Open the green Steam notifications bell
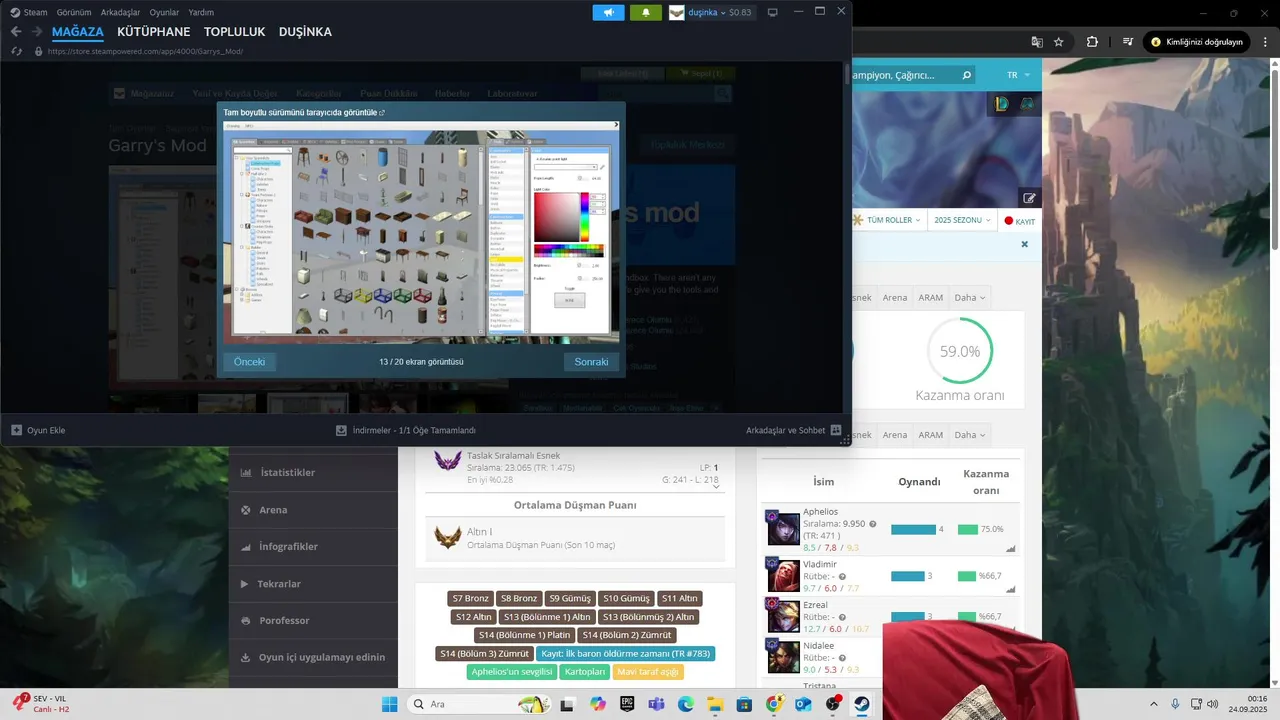 [645, 12]
